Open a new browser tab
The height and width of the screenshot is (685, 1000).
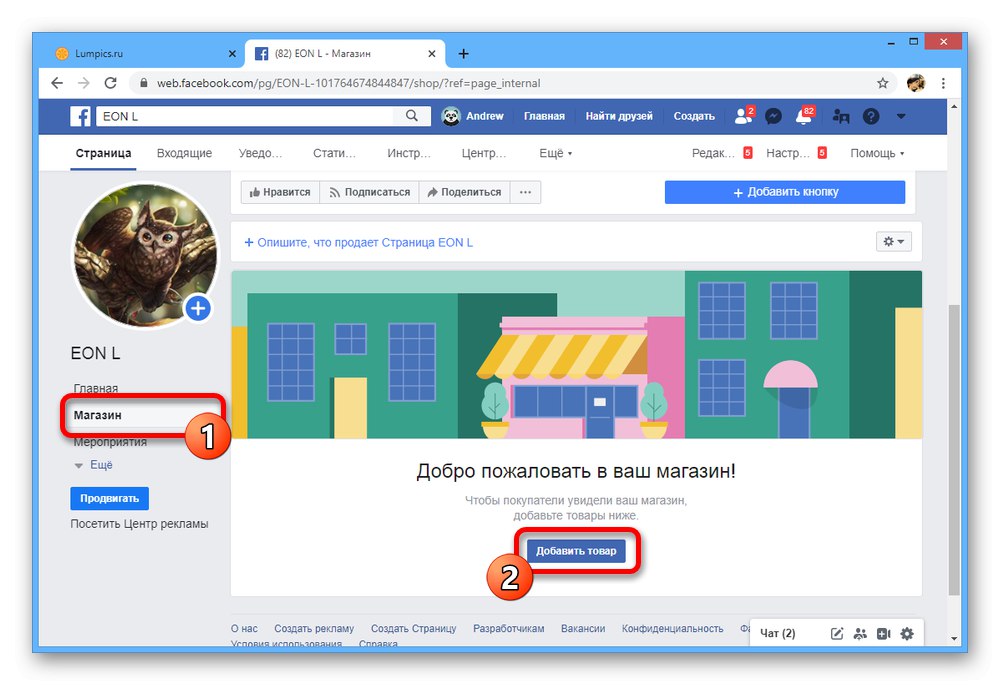tap(464, 54)
